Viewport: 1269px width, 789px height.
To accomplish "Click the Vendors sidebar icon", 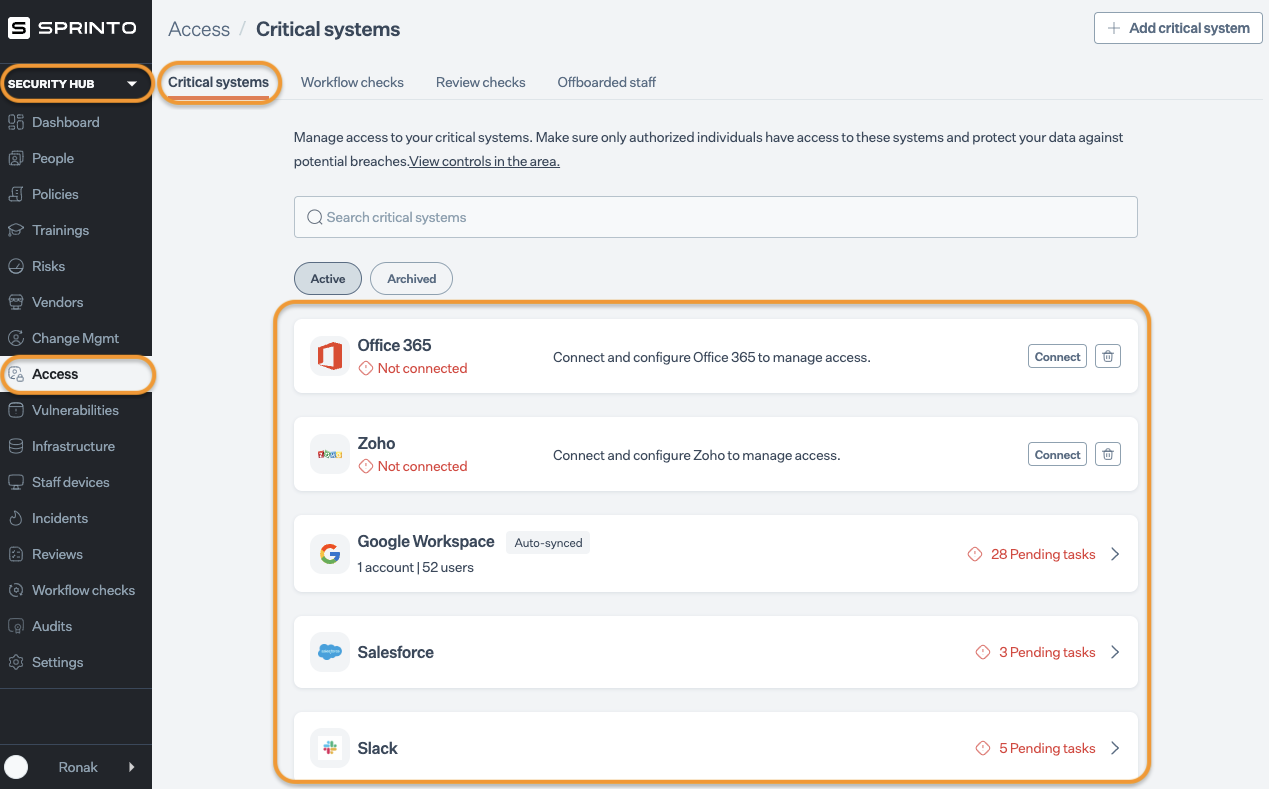I will [x=15, y=302].
